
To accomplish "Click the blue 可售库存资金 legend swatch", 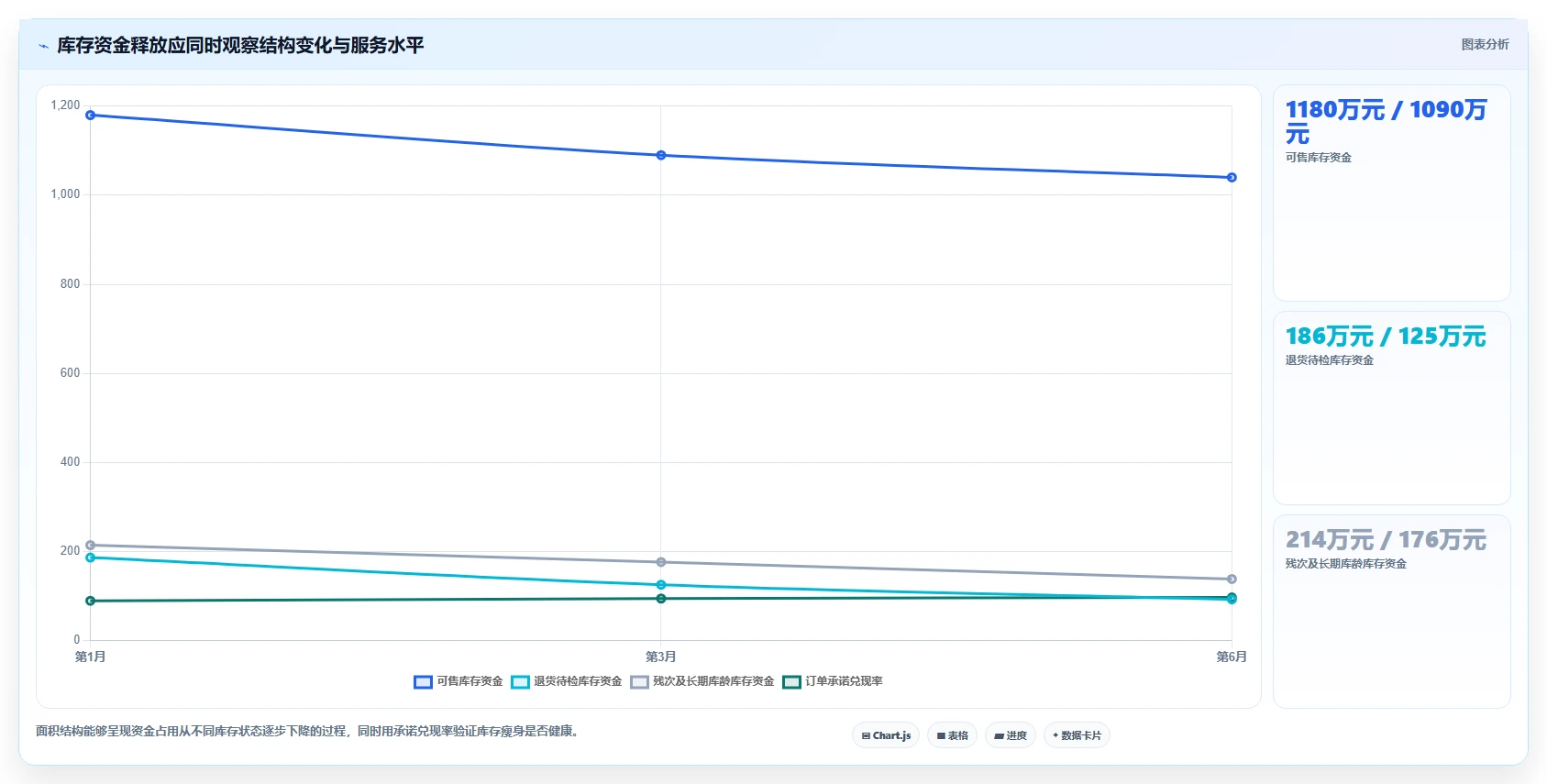I will click(x=423, y=681).
